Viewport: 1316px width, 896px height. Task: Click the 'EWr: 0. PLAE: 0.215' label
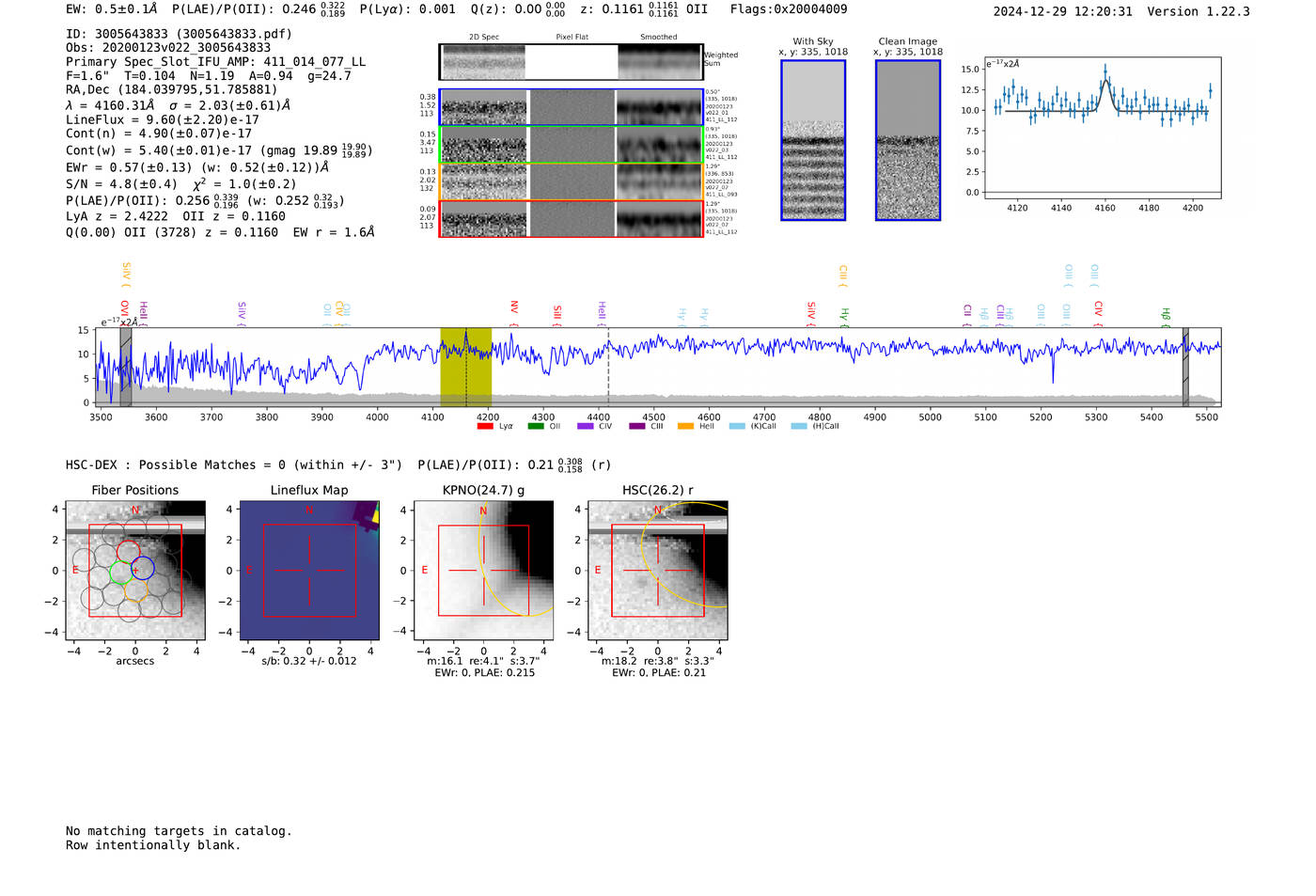pyautogui.click(x=484, y=673)
